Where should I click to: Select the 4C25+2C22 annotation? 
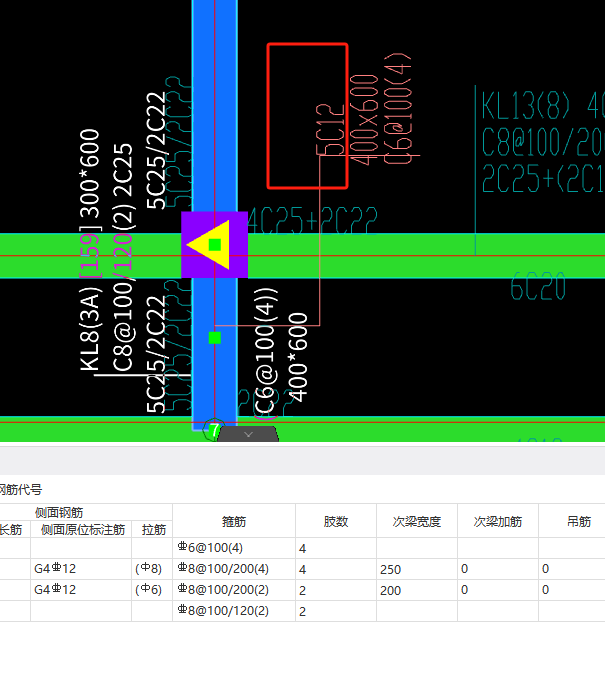312,221
